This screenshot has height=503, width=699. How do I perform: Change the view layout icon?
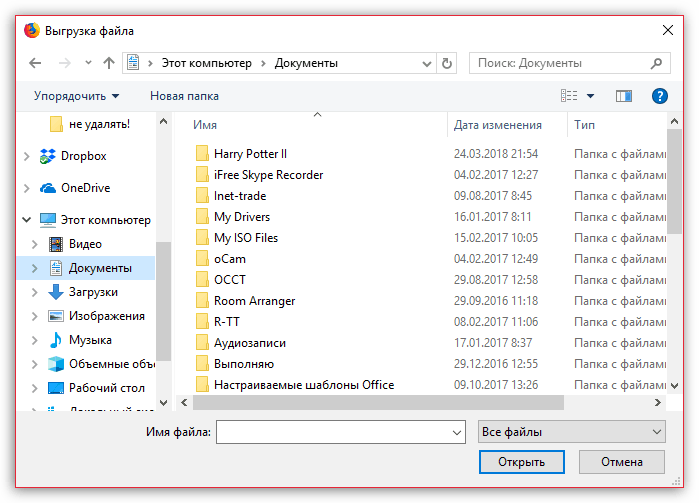click(x=569, y=95)
